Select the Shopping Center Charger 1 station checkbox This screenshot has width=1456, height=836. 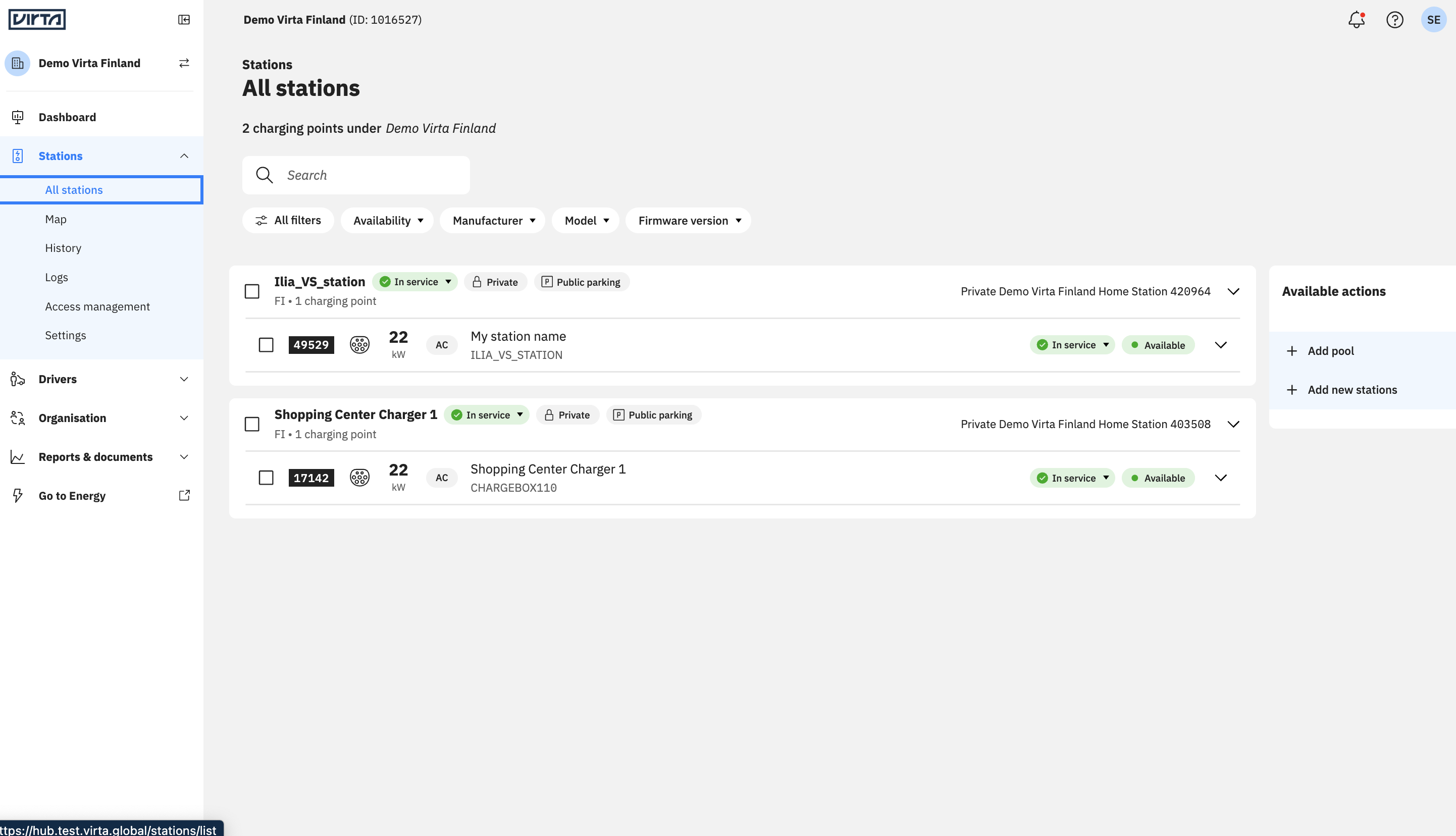[x=252, y=425]
